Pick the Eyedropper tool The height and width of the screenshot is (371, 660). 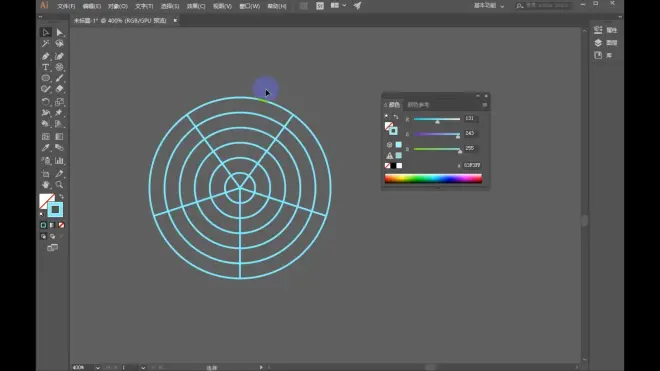click(x=45, y=148)
